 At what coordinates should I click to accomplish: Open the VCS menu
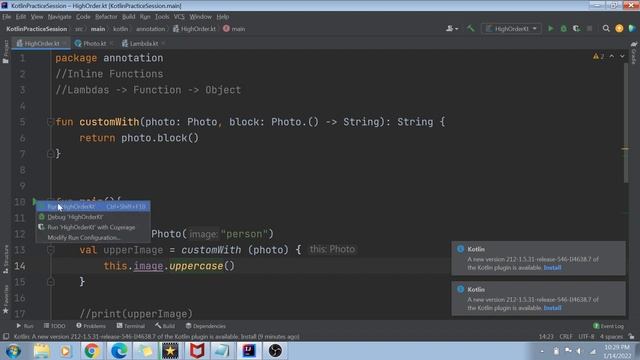click(x=179, y=17)
